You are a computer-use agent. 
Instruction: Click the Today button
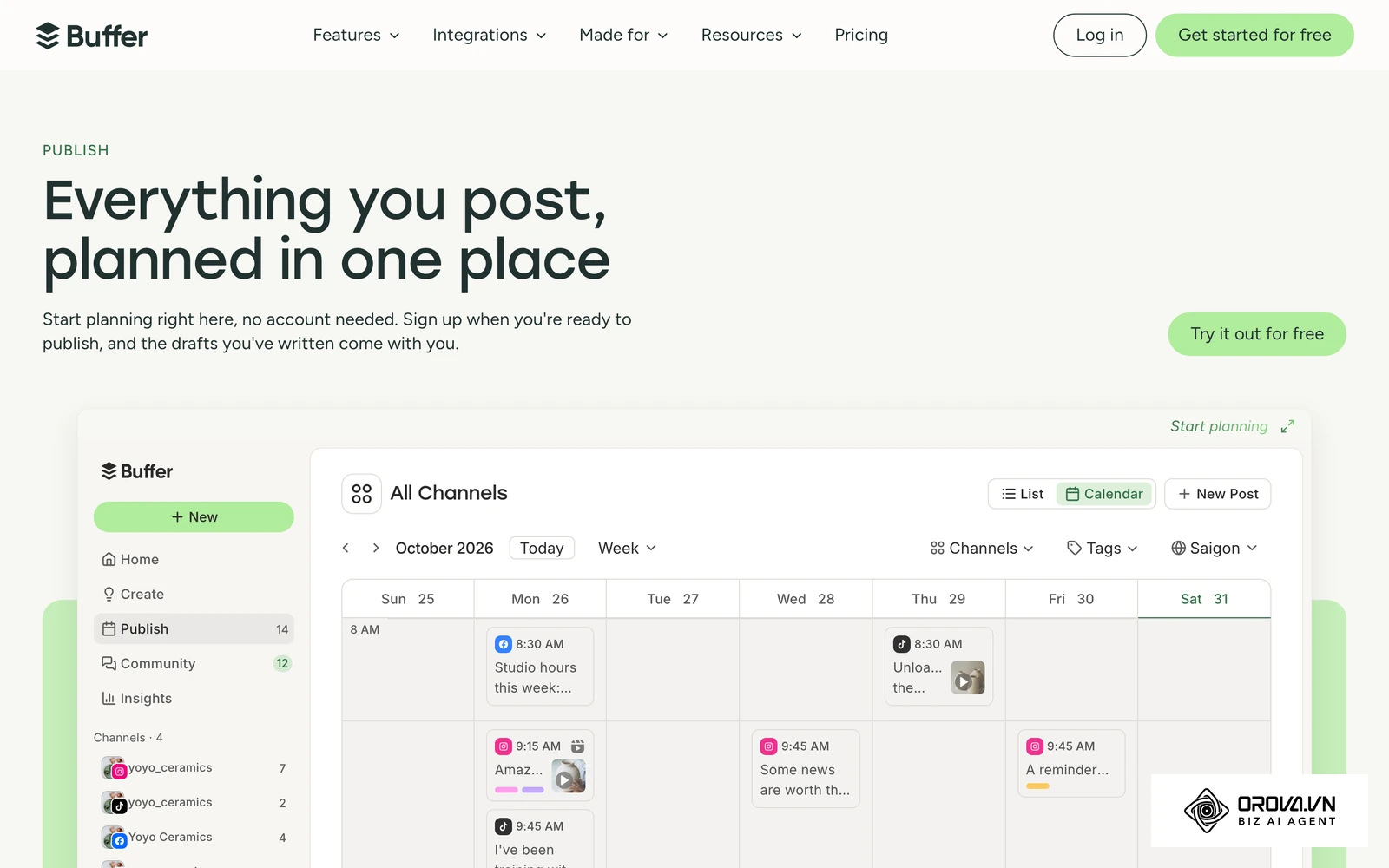[542, 548]
